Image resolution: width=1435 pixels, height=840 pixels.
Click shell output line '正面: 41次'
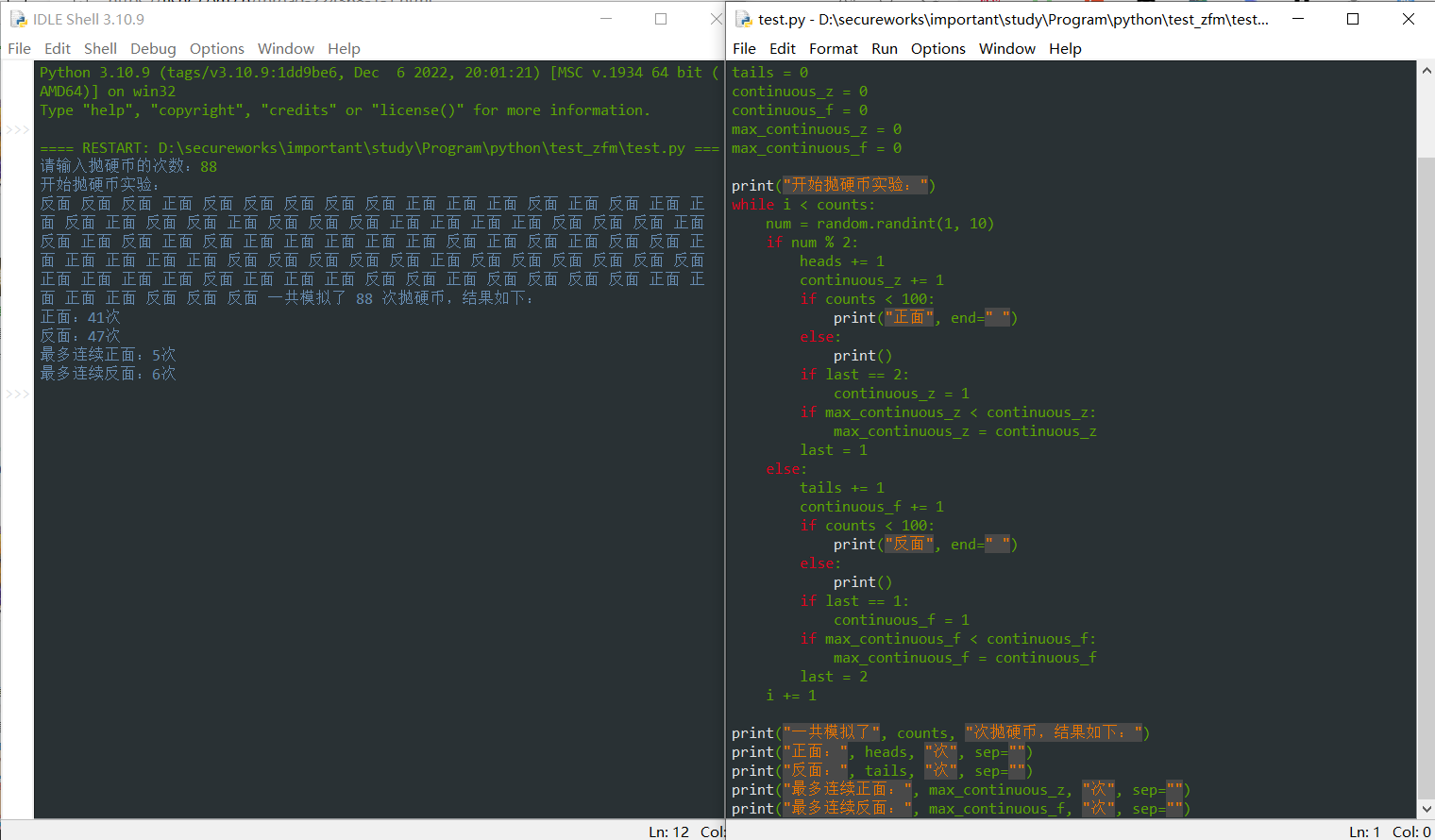[80, 317]
